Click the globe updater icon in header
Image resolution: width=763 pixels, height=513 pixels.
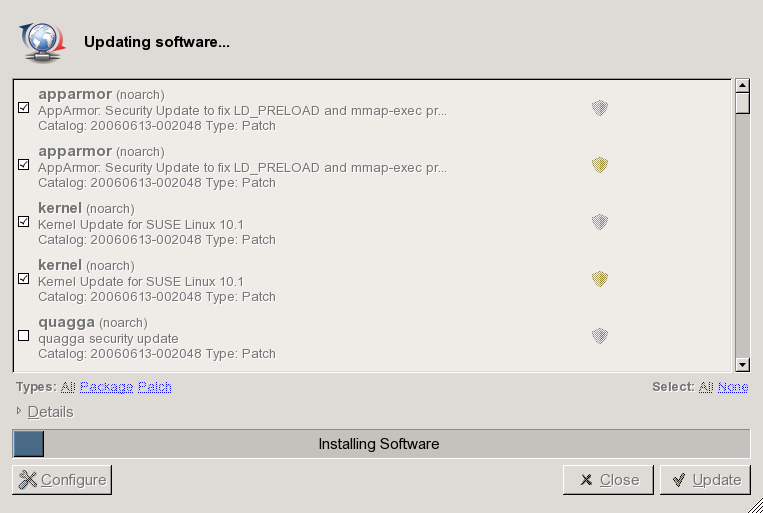click(41, 41)
